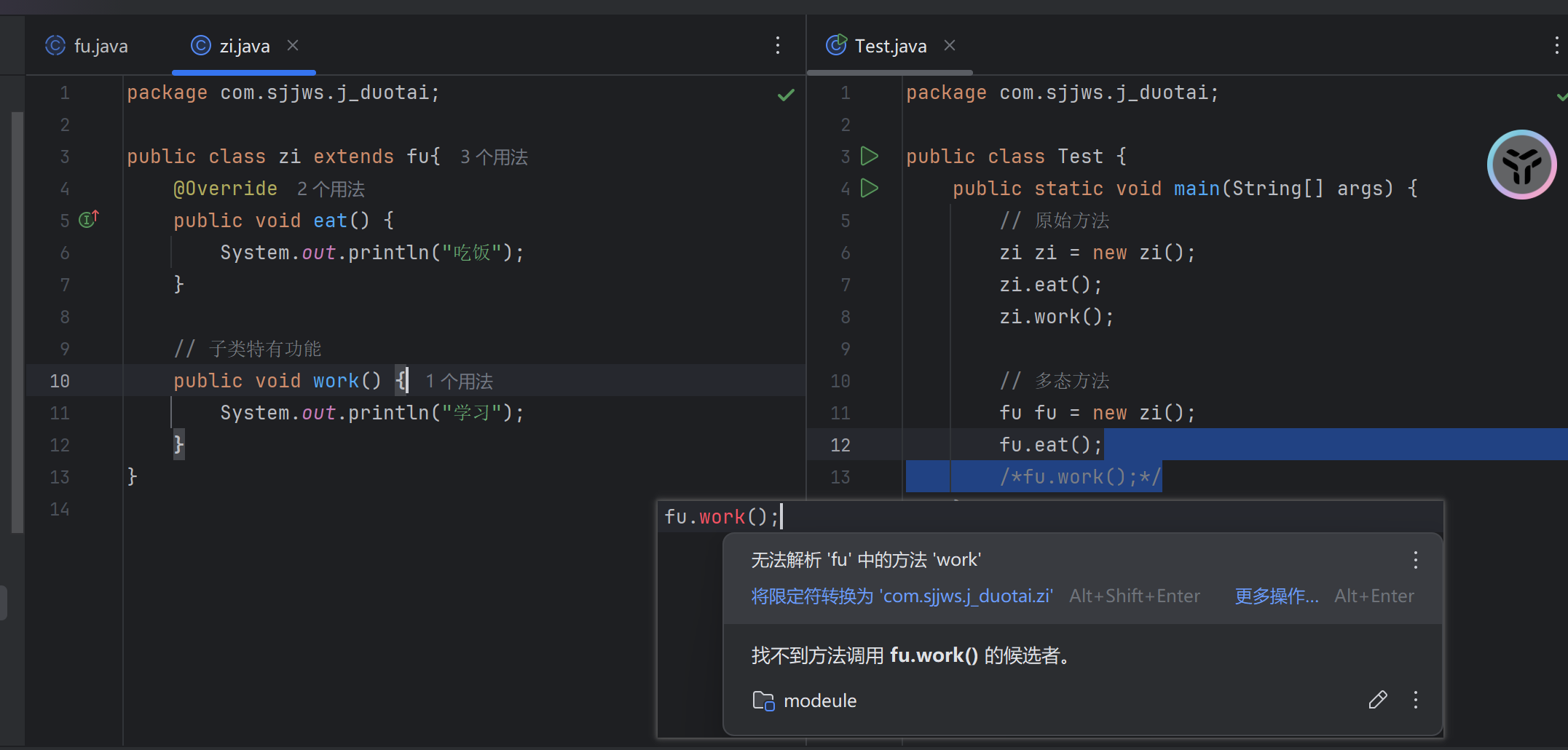Open the kebab menu beside the pencil icon
The image size is (1568, 750).
[1415, 700]
